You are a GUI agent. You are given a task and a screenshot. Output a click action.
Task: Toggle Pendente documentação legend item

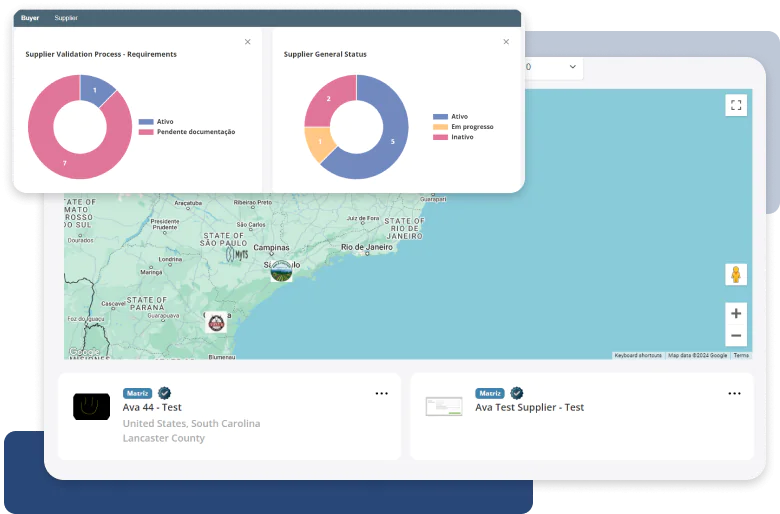(187, 132)
